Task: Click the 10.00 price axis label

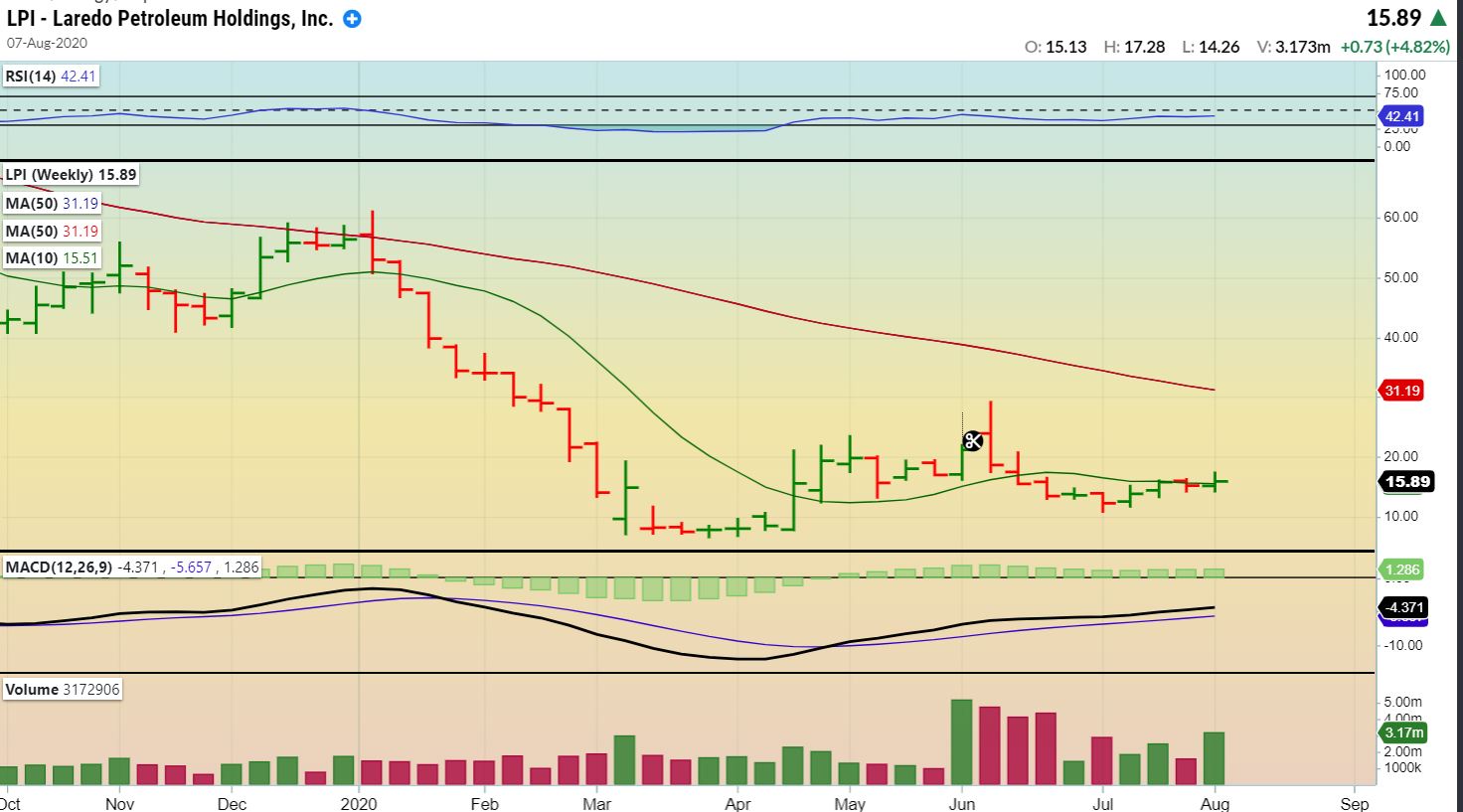Action: pos(1400,517)
